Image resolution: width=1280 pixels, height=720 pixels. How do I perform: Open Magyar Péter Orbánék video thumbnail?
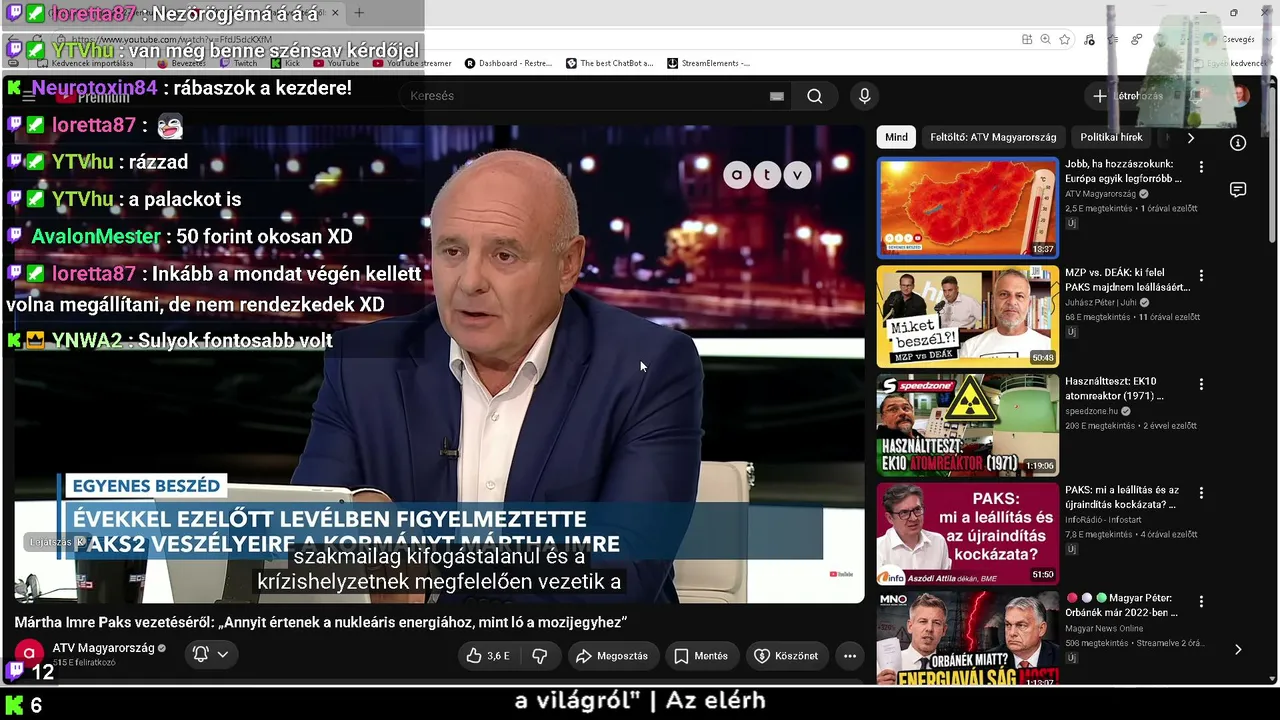[x=968, y=638]
